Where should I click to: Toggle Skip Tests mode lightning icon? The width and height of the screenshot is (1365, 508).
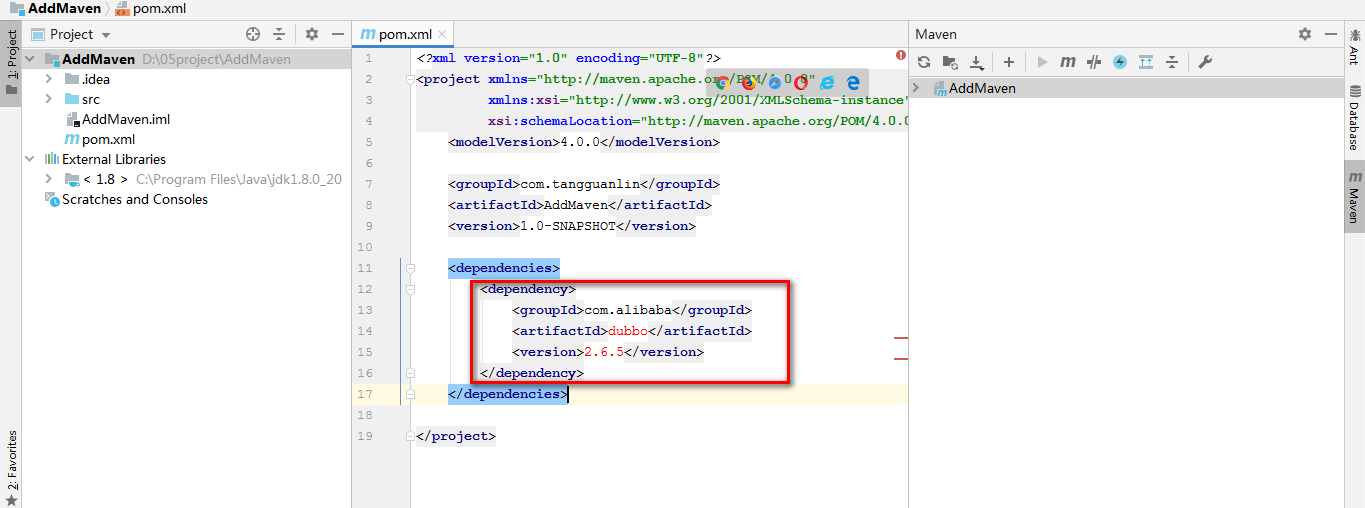coord(1120,62)
